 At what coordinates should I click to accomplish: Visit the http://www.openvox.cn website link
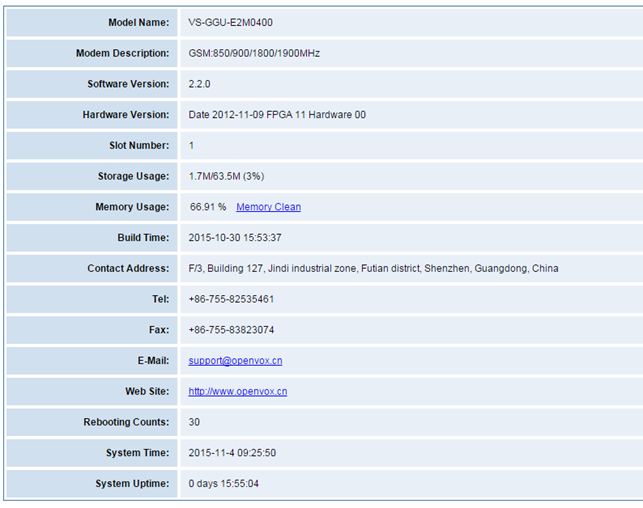pos(238,392)
